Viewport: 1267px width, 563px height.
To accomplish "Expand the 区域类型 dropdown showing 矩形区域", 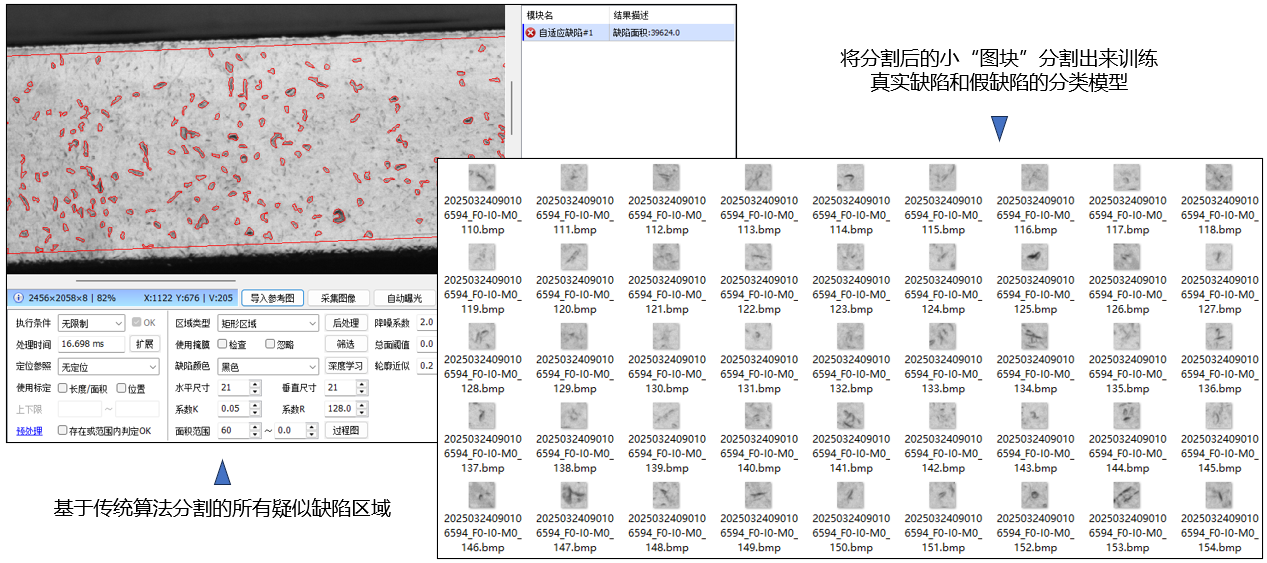I will [268, 323].
